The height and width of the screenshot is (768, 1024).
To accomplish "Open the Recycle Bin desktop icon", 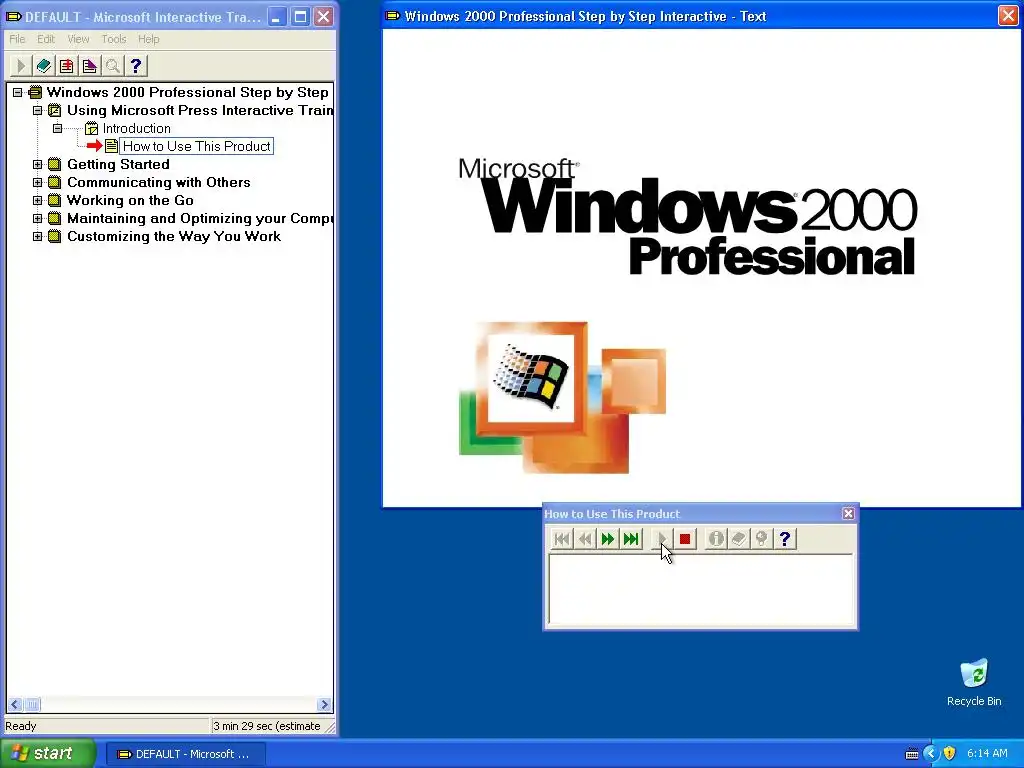I will [974, 682].
